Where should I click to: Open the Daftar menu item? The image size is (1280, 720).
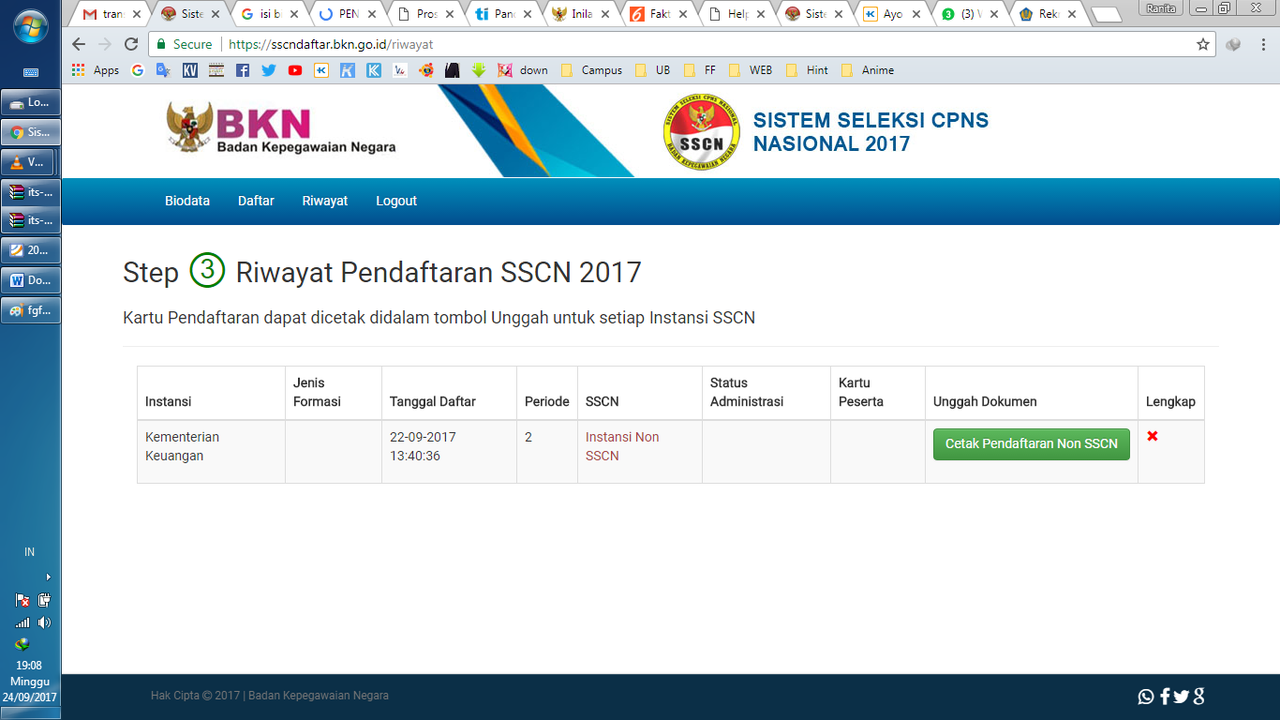[x=256, y=201]
